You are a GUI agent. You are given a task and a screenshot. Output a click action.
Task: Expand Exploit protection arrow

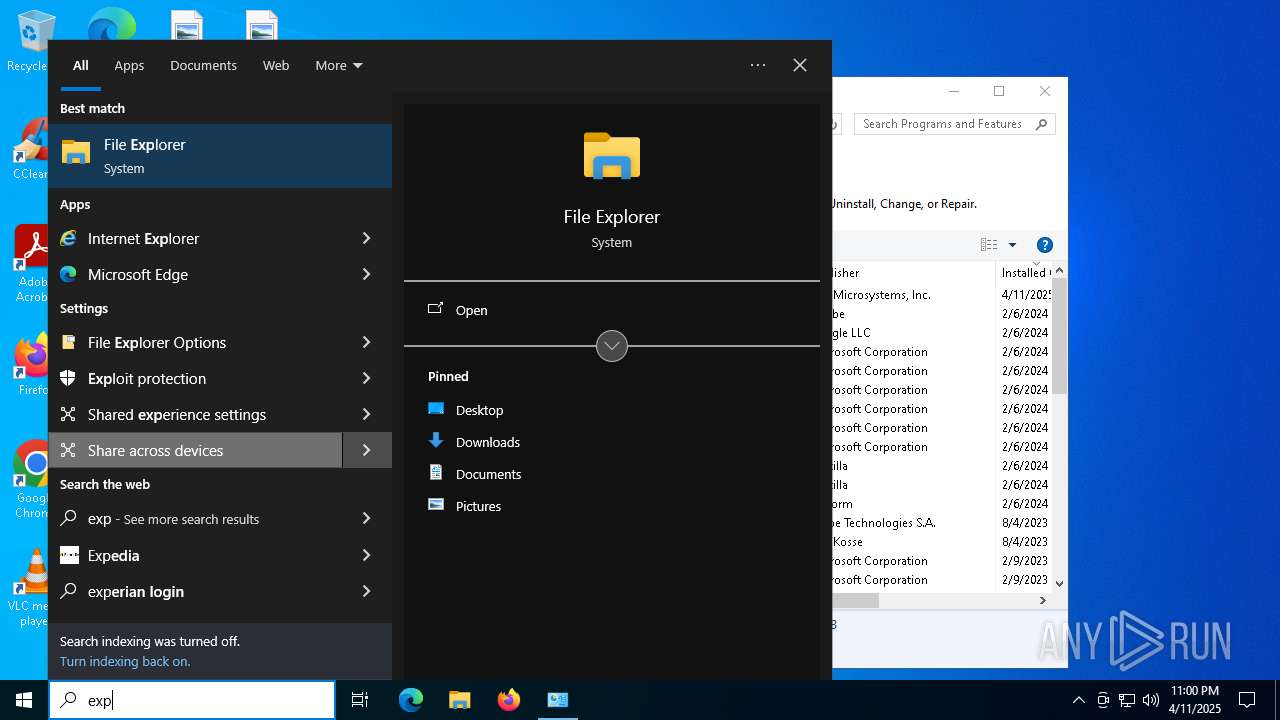point(367,378)
